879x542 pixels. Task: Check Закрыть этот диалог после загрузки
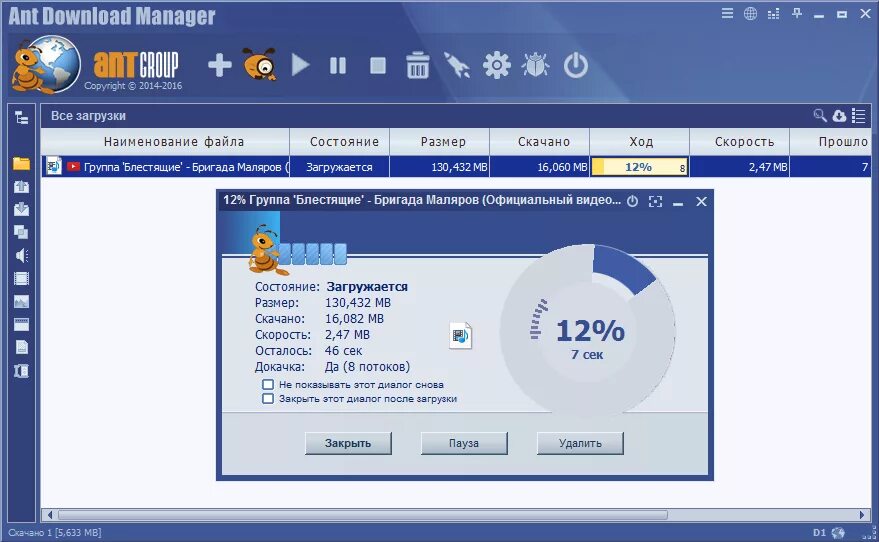click(268, 399)
